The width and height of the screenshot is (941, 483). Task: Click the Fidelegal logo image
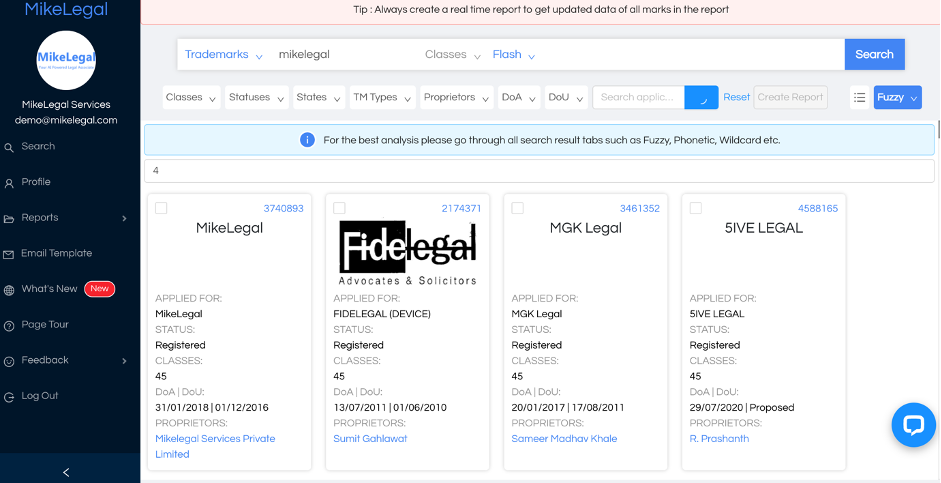click(x=407, y=253)
